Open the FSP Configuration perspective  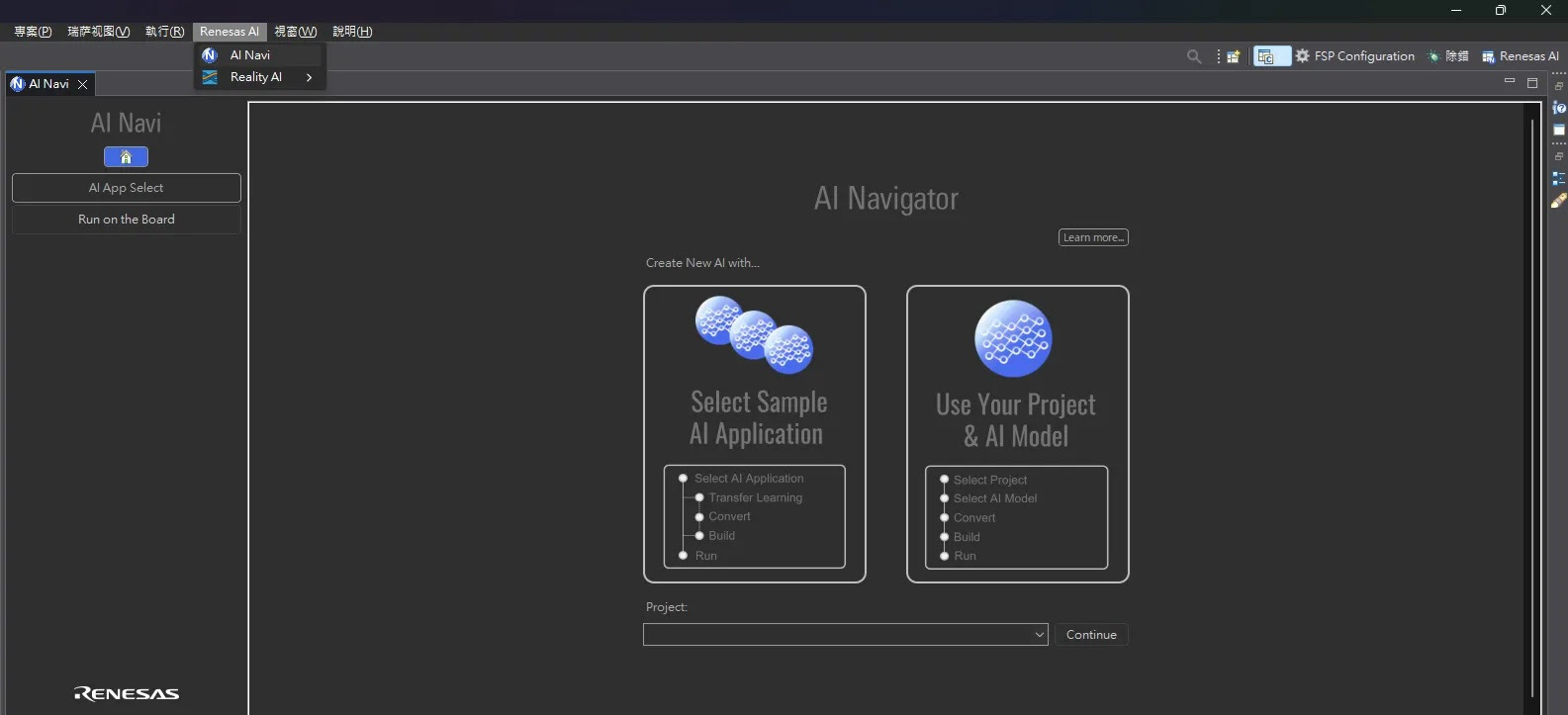(1354, 56)
